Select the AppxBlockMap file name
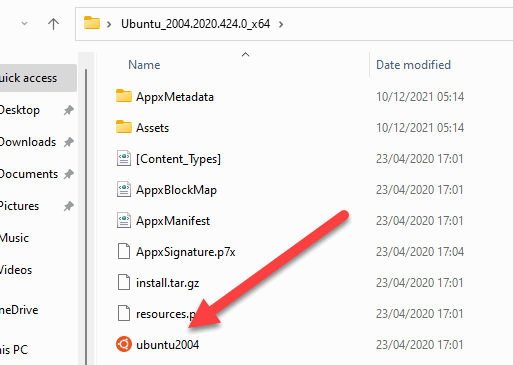 click(x=176, y=190)
